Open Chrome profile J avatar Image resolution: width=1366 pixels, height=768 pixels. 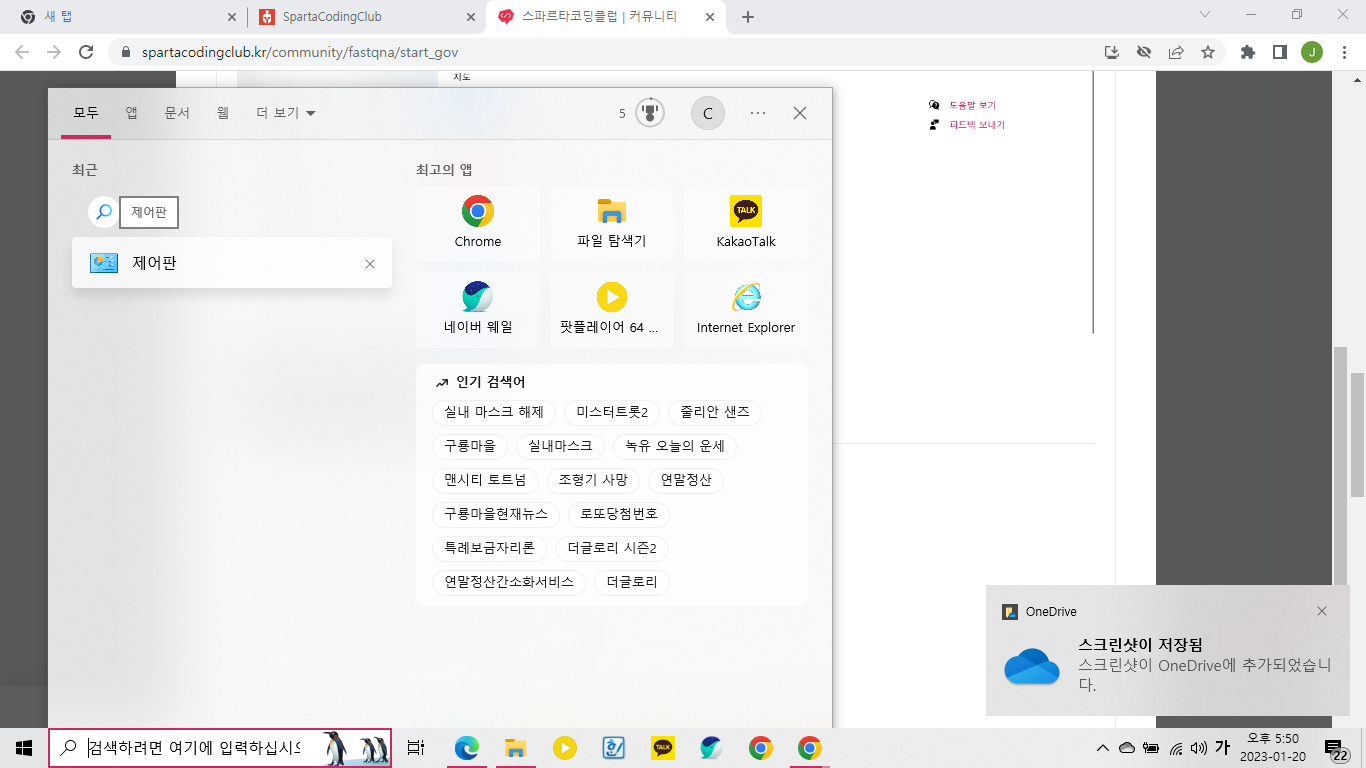tap(1311, 52)
